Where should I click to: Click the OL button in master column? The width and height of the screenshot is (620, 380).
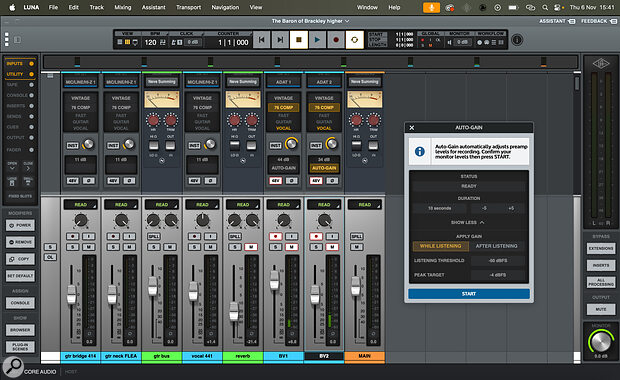tap(50, 257)
